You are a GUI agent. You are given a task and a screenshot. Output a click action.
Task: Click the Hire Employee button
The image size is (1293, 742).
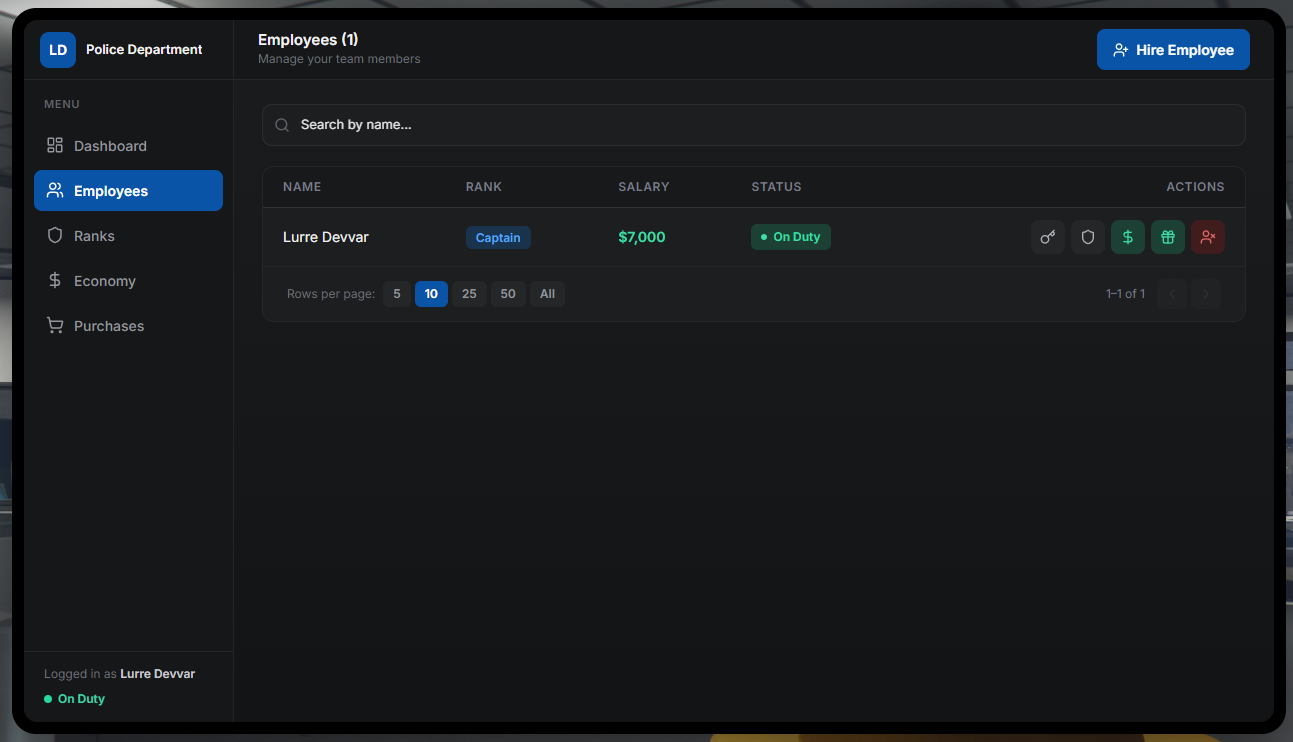(x=1173, y=50)
